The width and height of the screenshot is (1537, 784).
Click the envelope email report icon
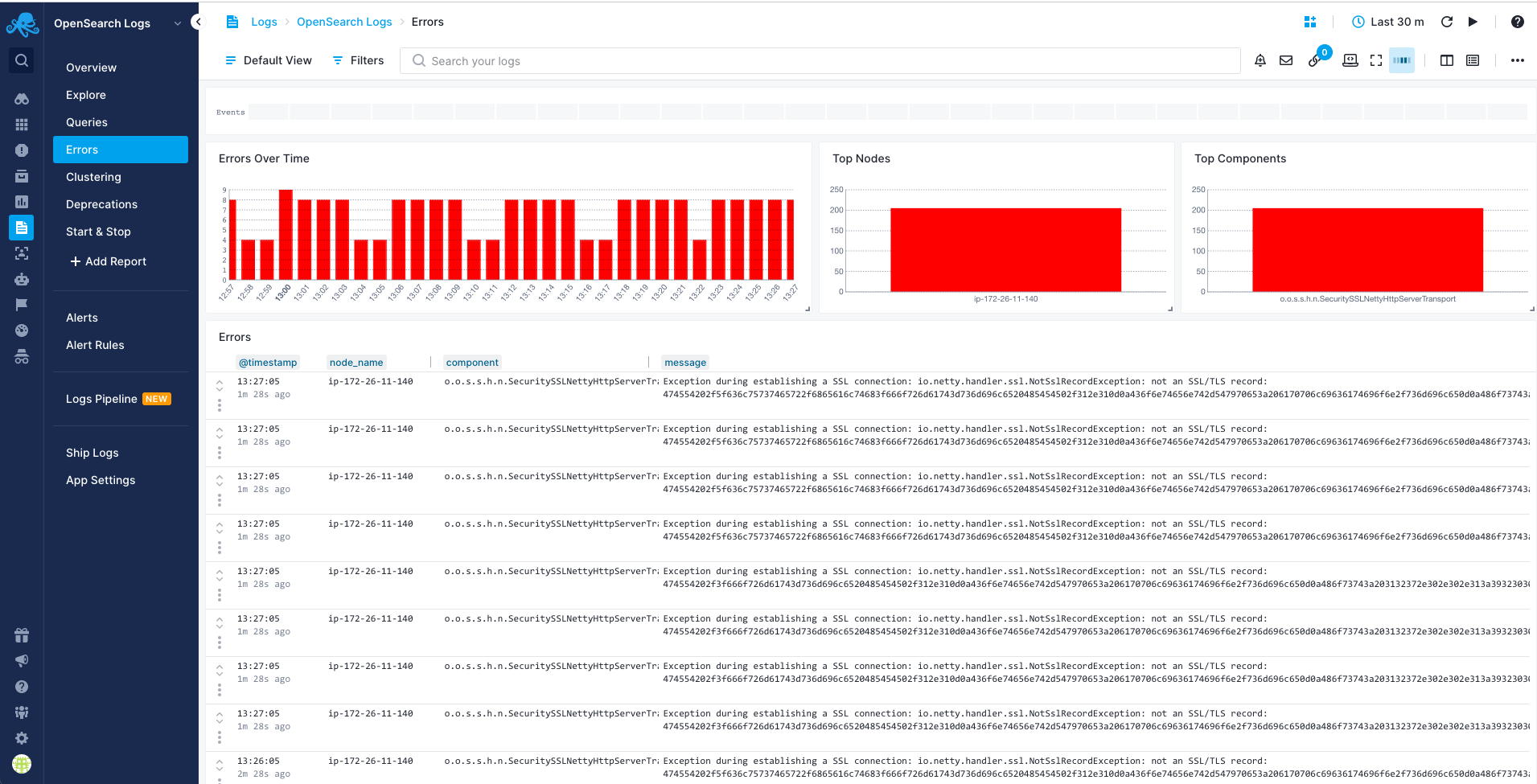pyautogui.click(x=1286, y=60)
